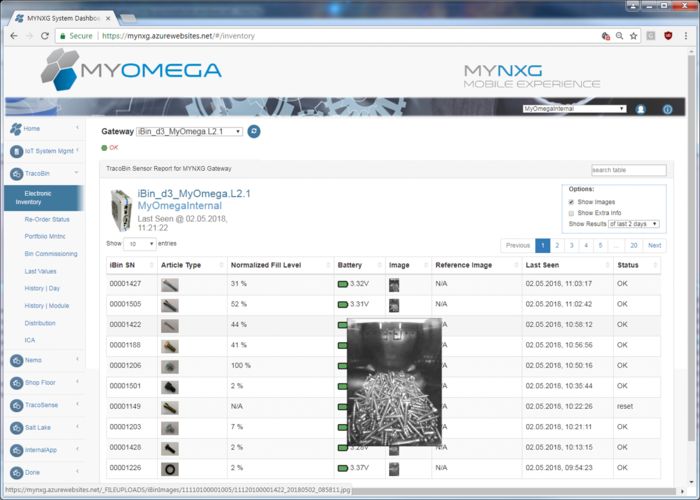Open the Chrome three-dot menu
Image resolution: width=700 pixels, height=500 pixels.
pos(686,36)
